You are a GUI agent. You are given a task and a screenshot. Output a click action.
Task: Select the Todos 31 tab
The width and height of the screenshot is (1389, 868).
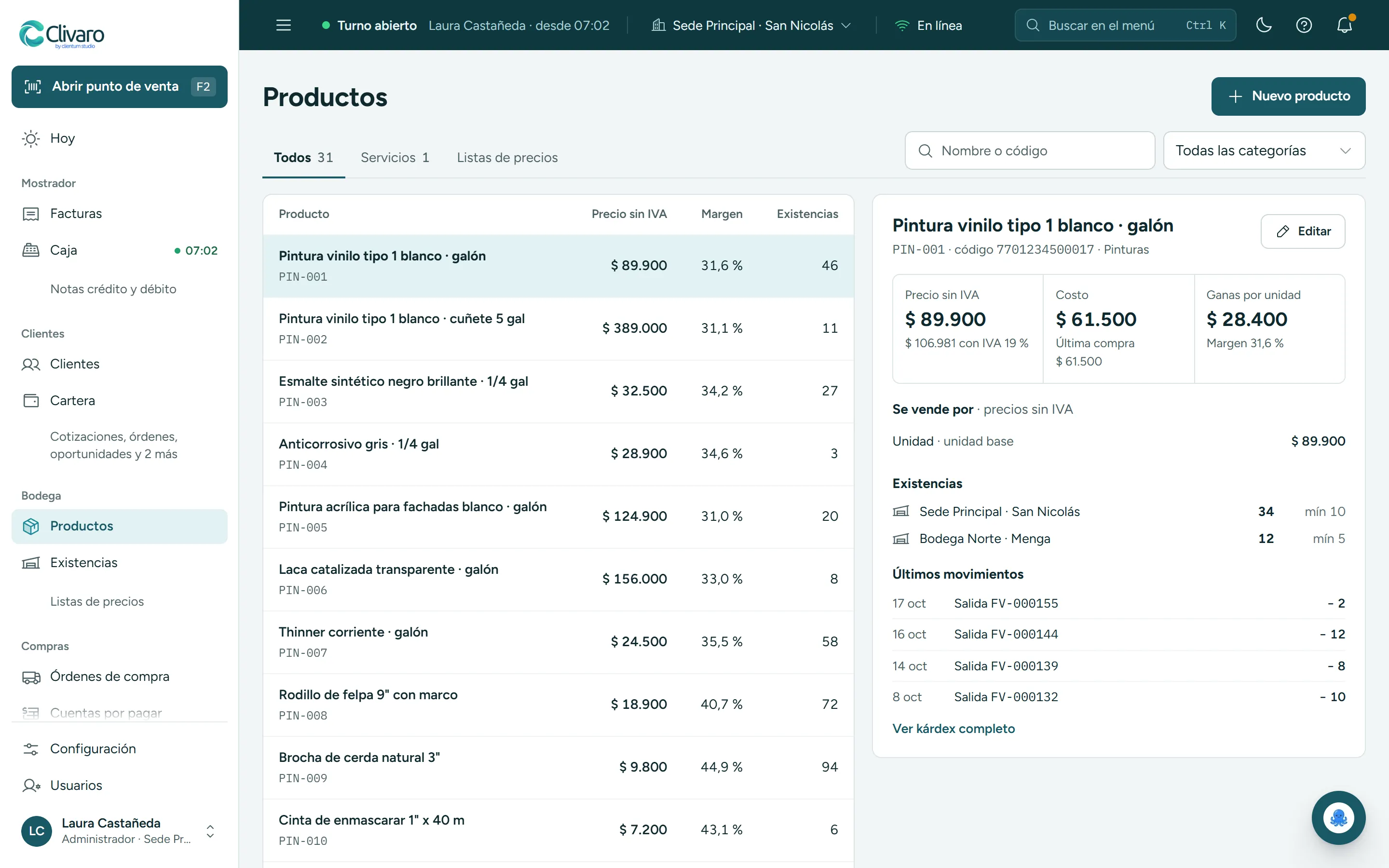pyautogui.click(x=303, y=157)
